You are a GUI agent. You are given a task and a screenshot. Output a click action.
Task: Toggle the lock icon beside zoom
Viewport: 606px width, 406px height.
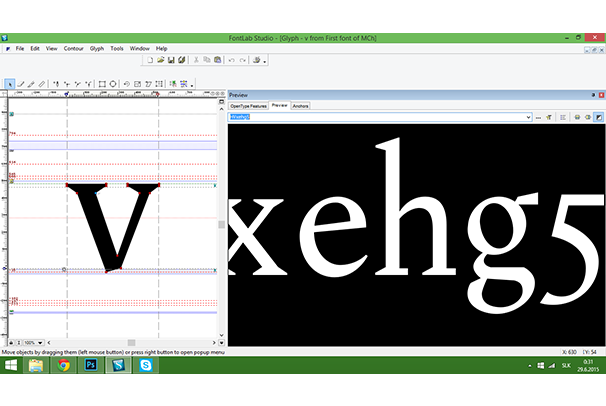[x=13, y=342]
